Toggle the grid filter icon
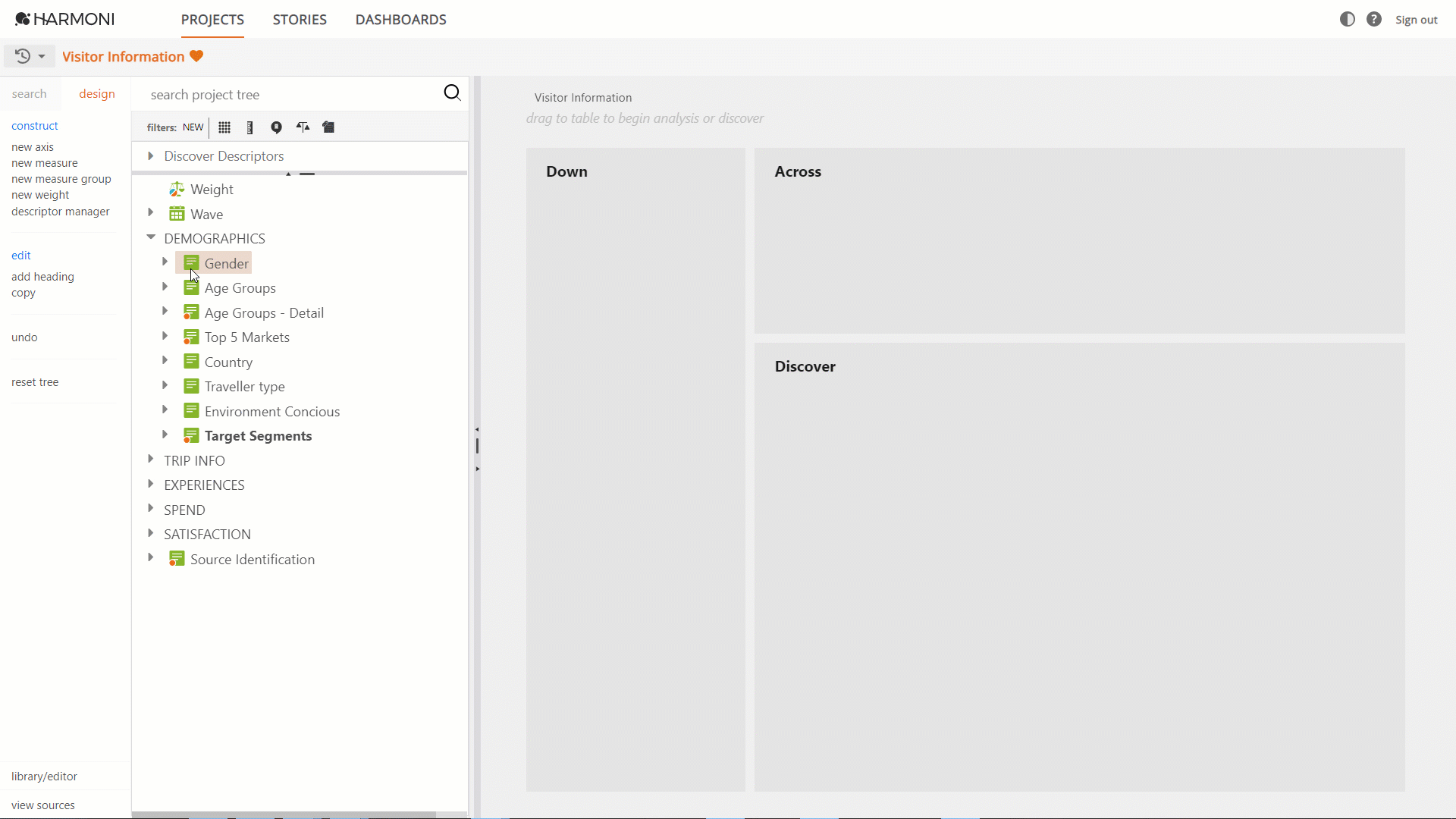 click(x=224, y=127)
